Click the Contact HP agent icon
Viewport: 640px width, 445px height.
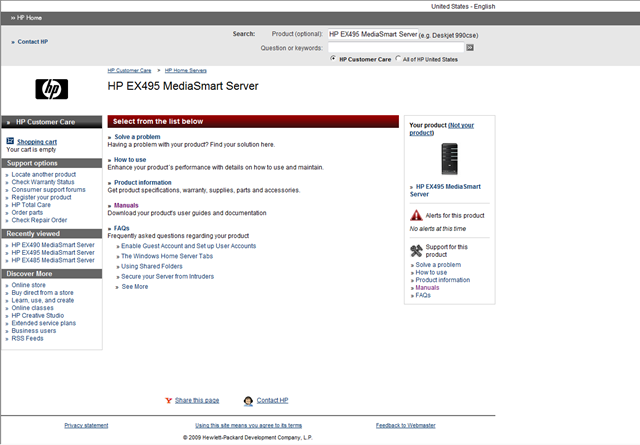248,401
